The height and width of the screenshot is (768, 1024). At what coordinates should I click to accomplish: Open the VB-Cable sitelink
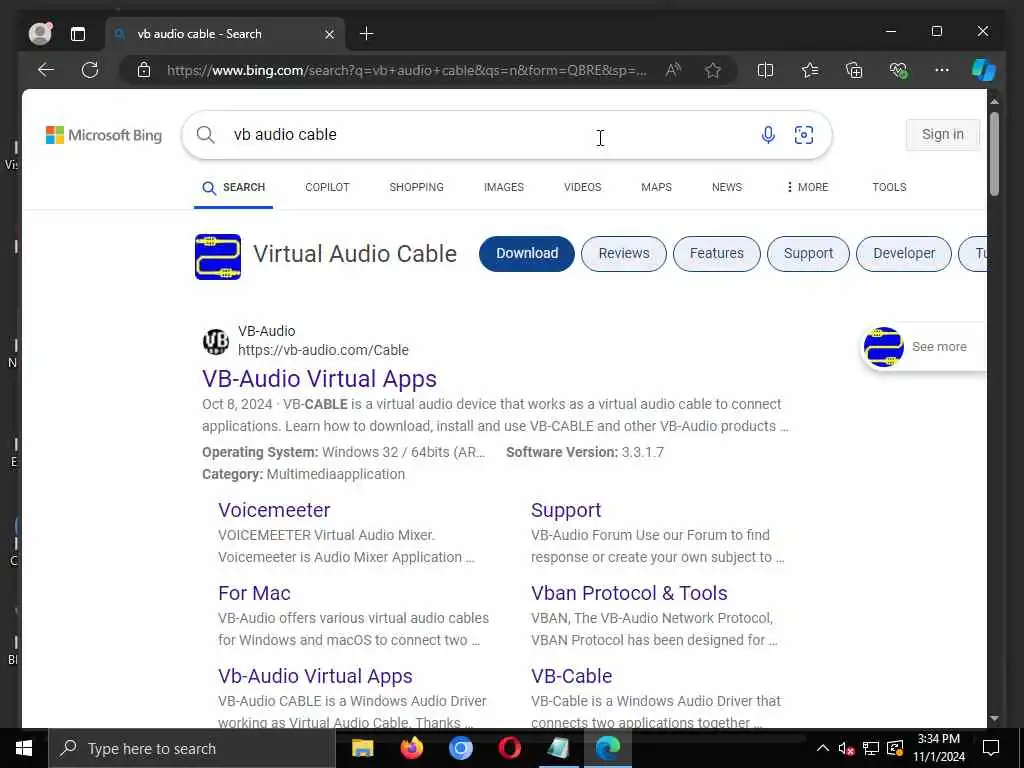tap(571, 676)
